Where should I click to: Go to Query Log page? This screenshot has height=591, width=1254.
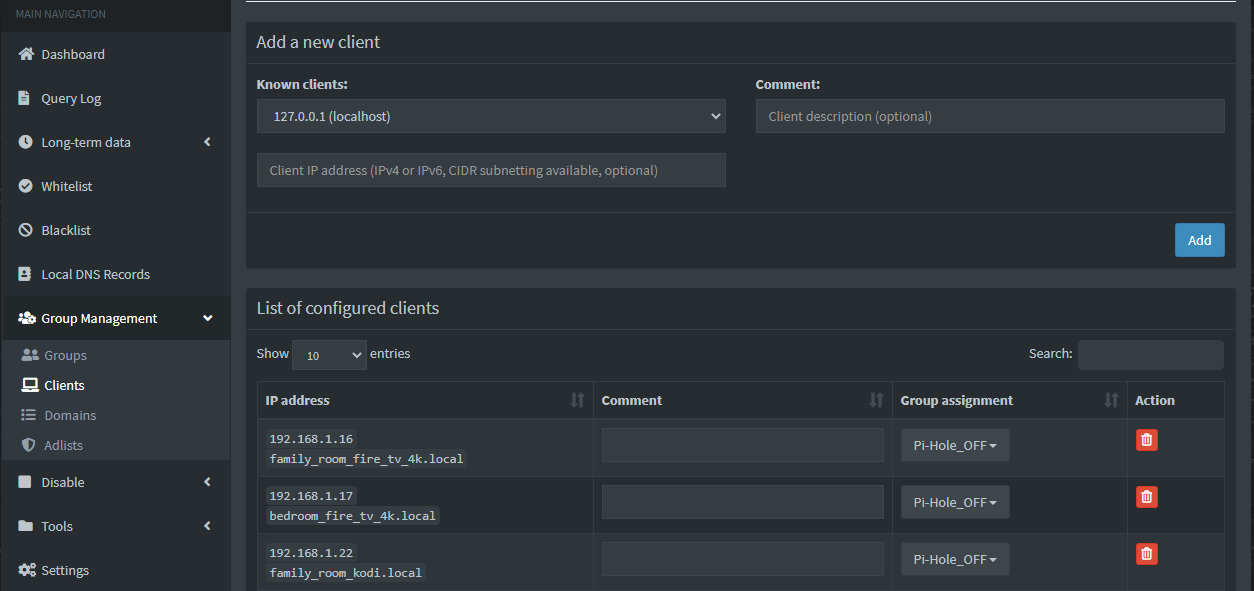[x=71, y=98]
